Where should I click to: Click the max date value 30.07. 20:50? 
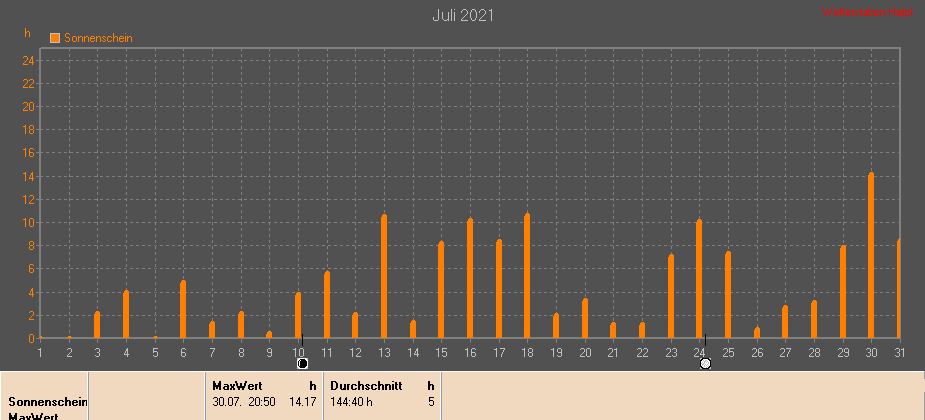coord(244,402)
